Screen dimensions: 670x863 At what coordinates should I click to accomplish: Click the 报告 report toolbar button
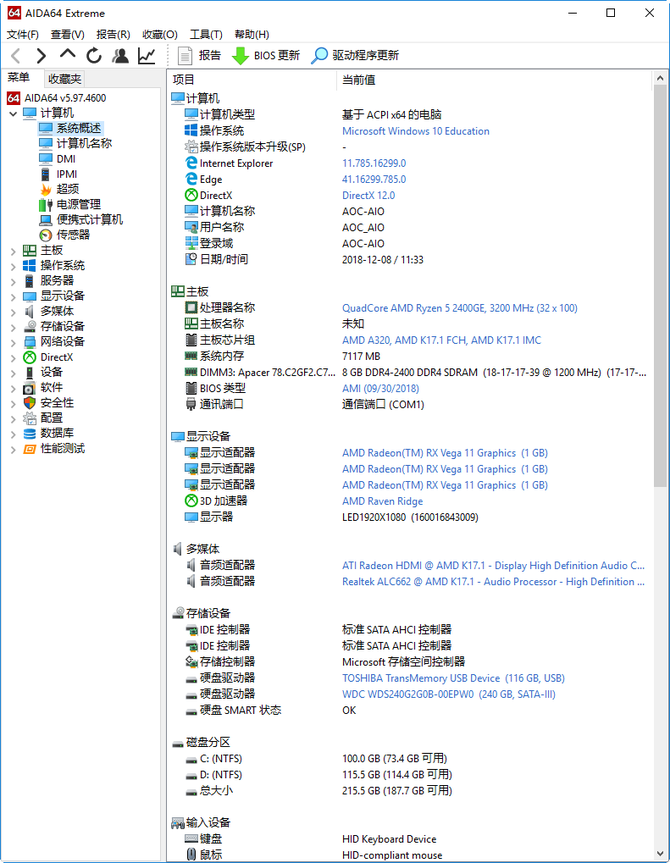point(199,56)
